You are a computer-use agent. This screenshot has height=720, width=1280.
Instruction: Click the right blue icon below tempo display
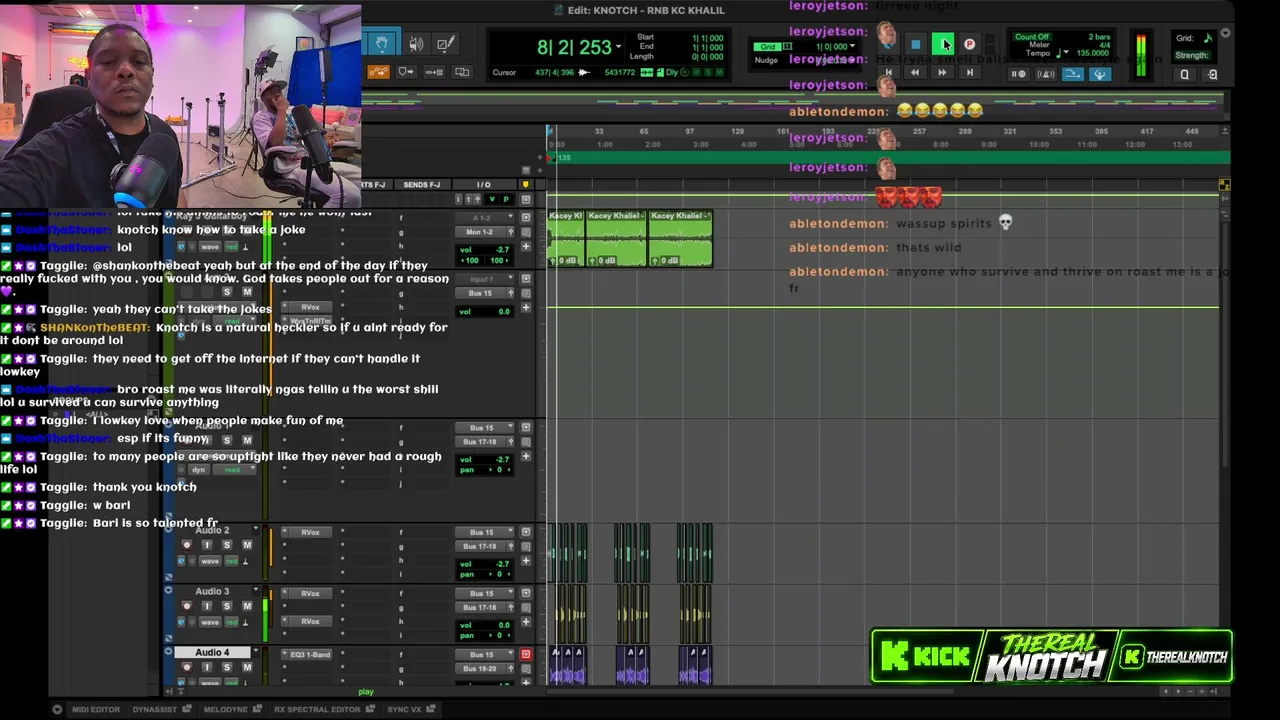1099,74
